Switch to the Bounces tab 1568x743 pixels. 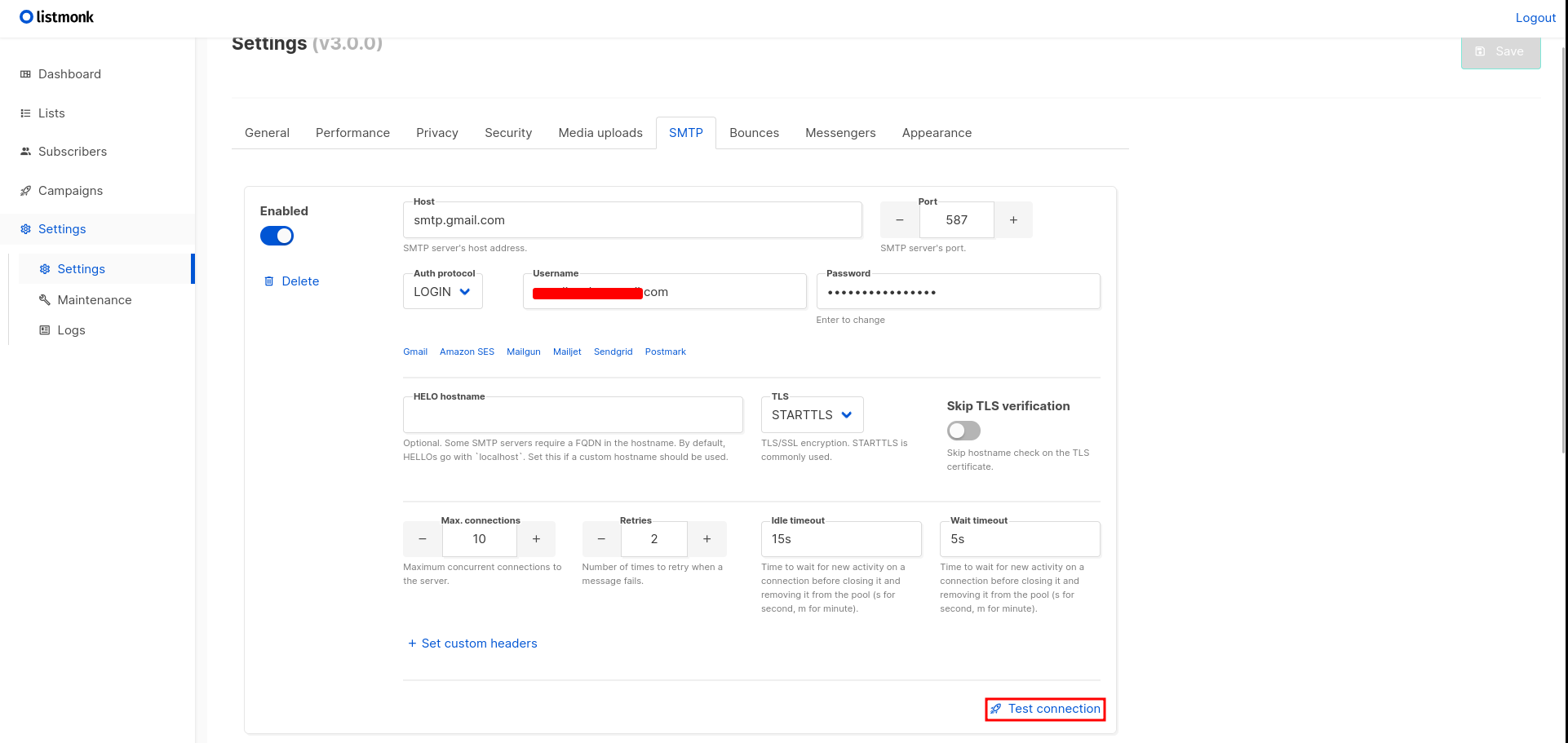tap(754, 133)
